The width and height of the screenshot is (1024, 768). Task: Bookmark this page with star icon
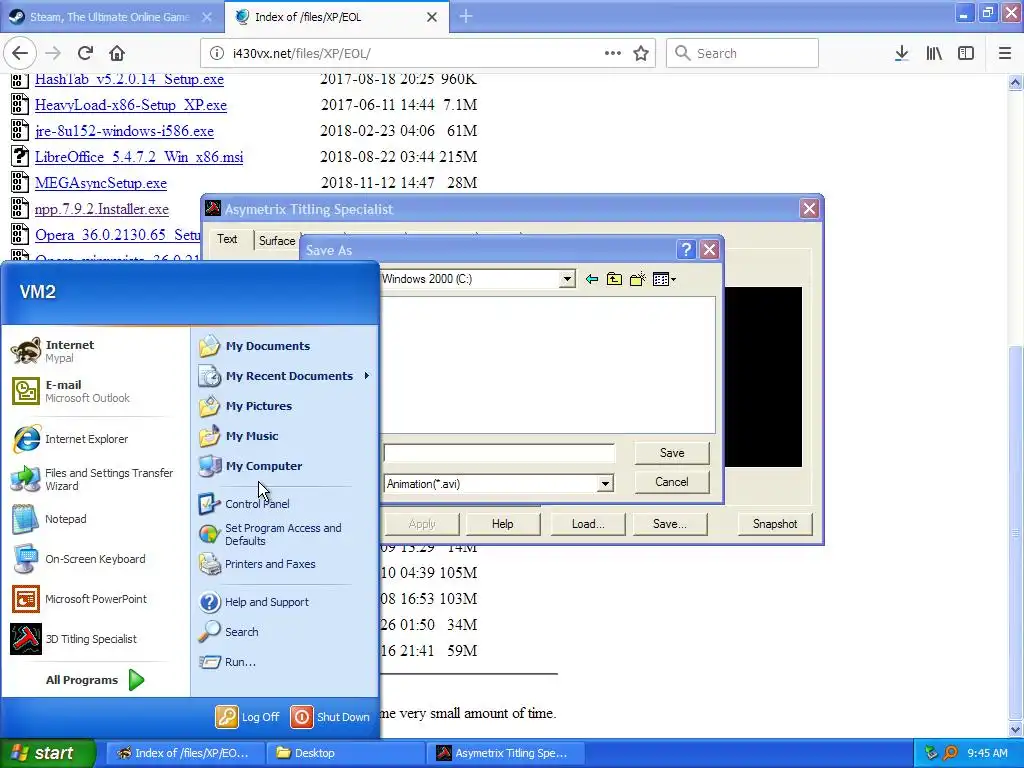coord(641,53)
